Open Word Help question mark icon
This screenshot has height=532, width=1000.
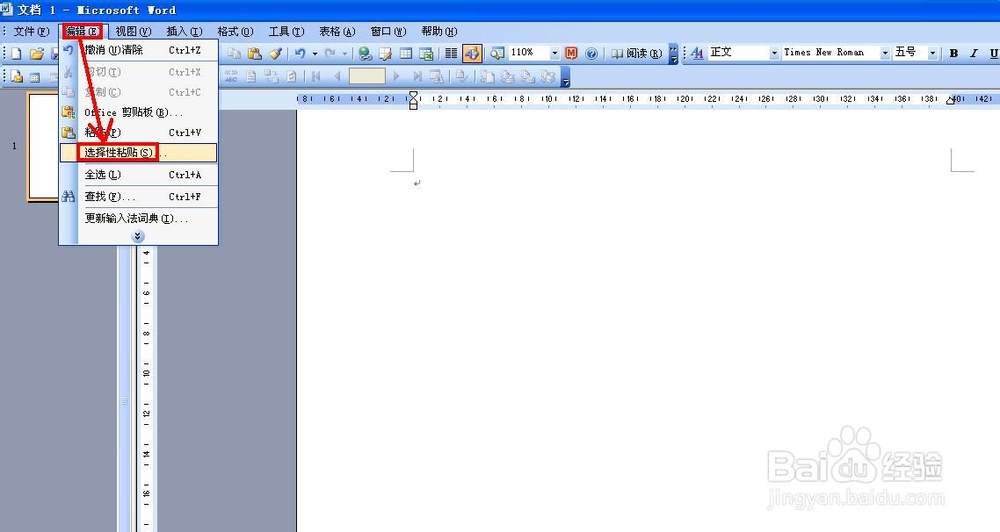(x=591, y=54)
